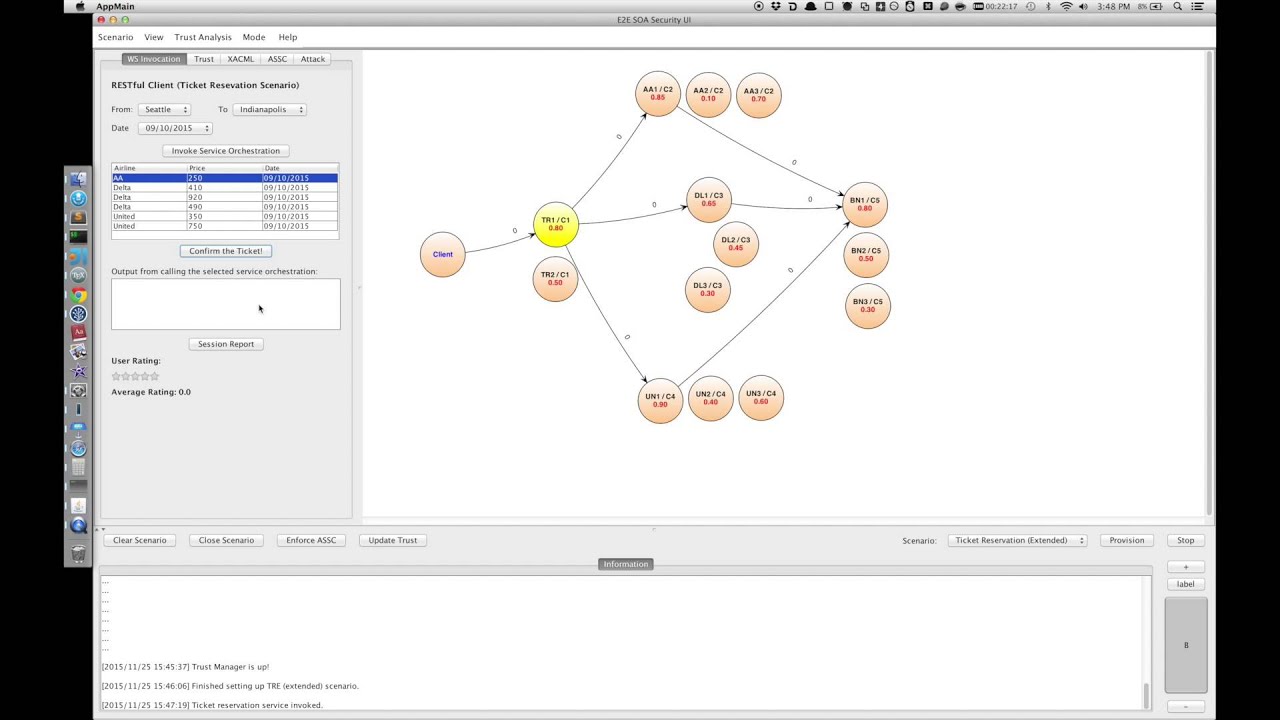Expand the To city dropdown (Indianapolis)

click(x=269, y=109)
